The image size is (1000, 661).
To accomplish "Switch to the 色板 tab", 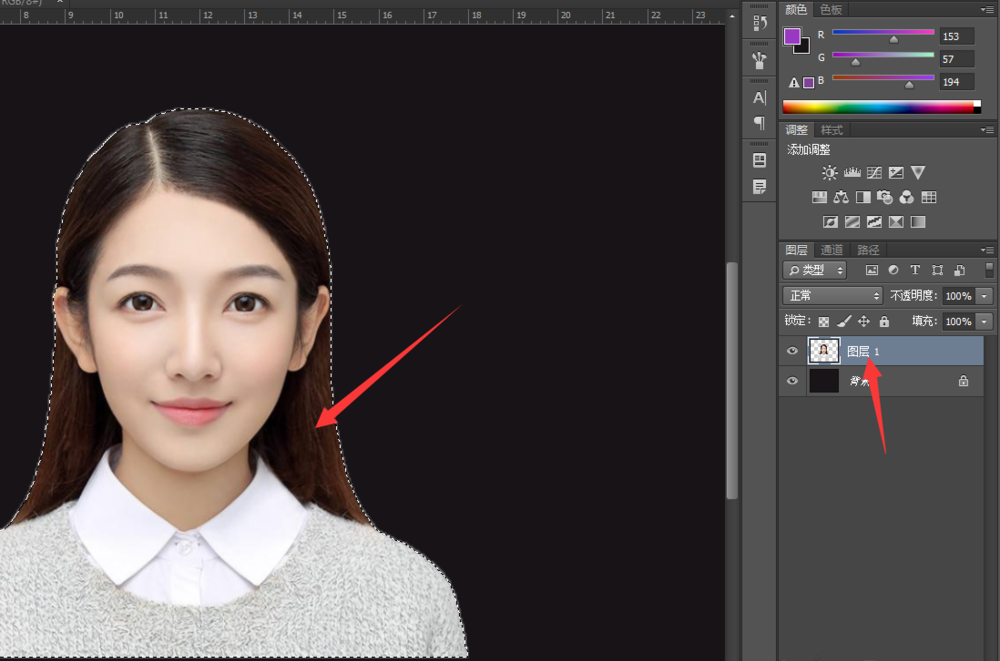I will 831,9.
